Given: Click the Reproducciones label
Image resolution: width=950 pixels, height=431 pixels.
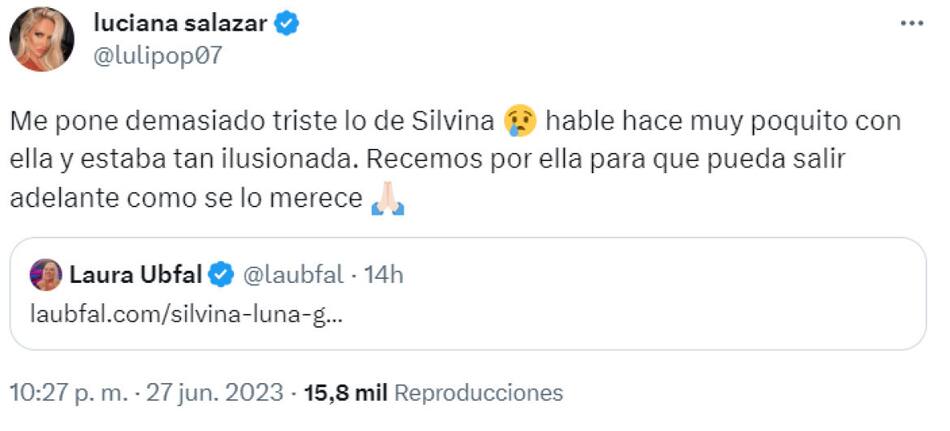Looking at the screenshot, I should coord(478,393).
